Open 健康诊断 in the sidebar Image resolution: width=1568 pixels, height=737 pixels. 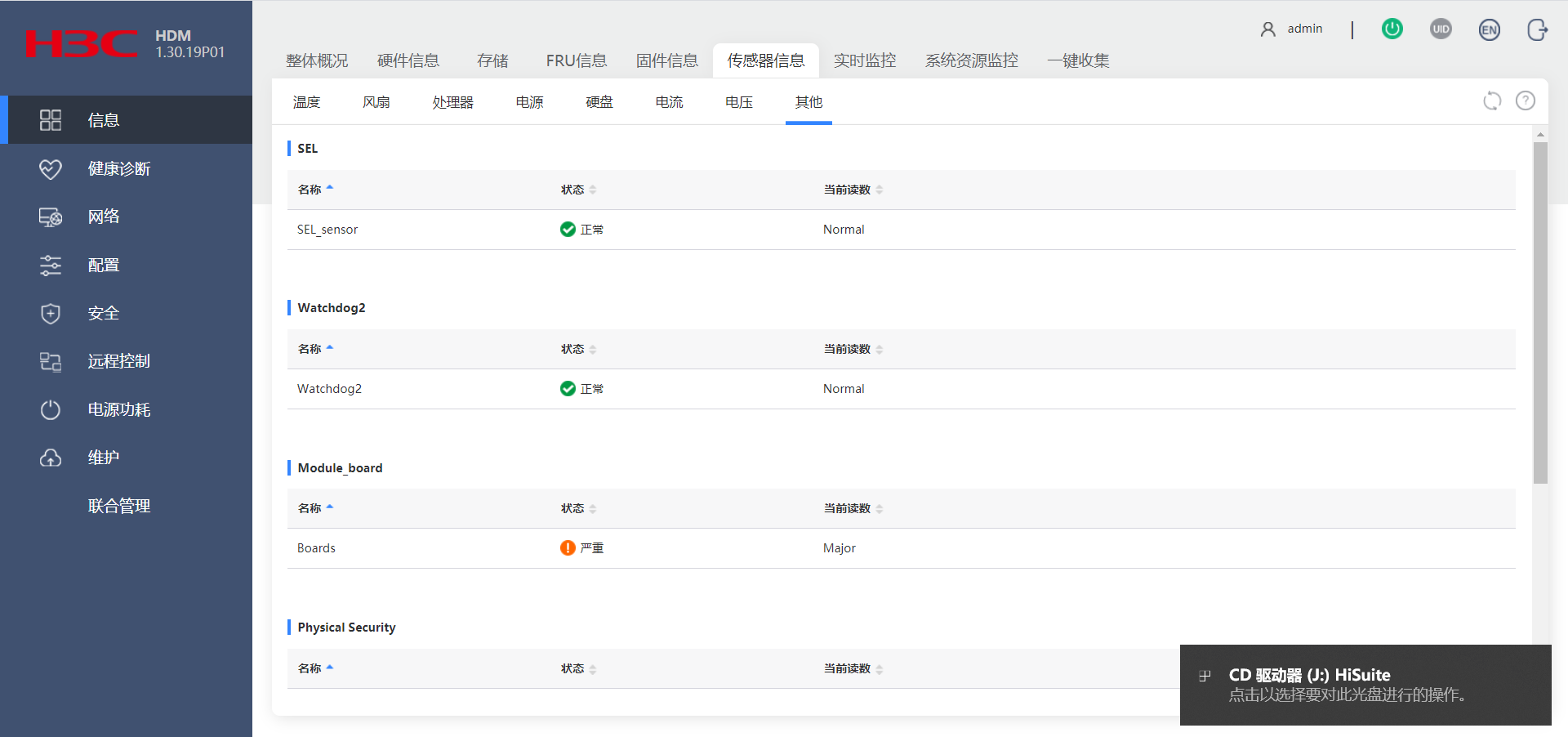tap(119, 168)
